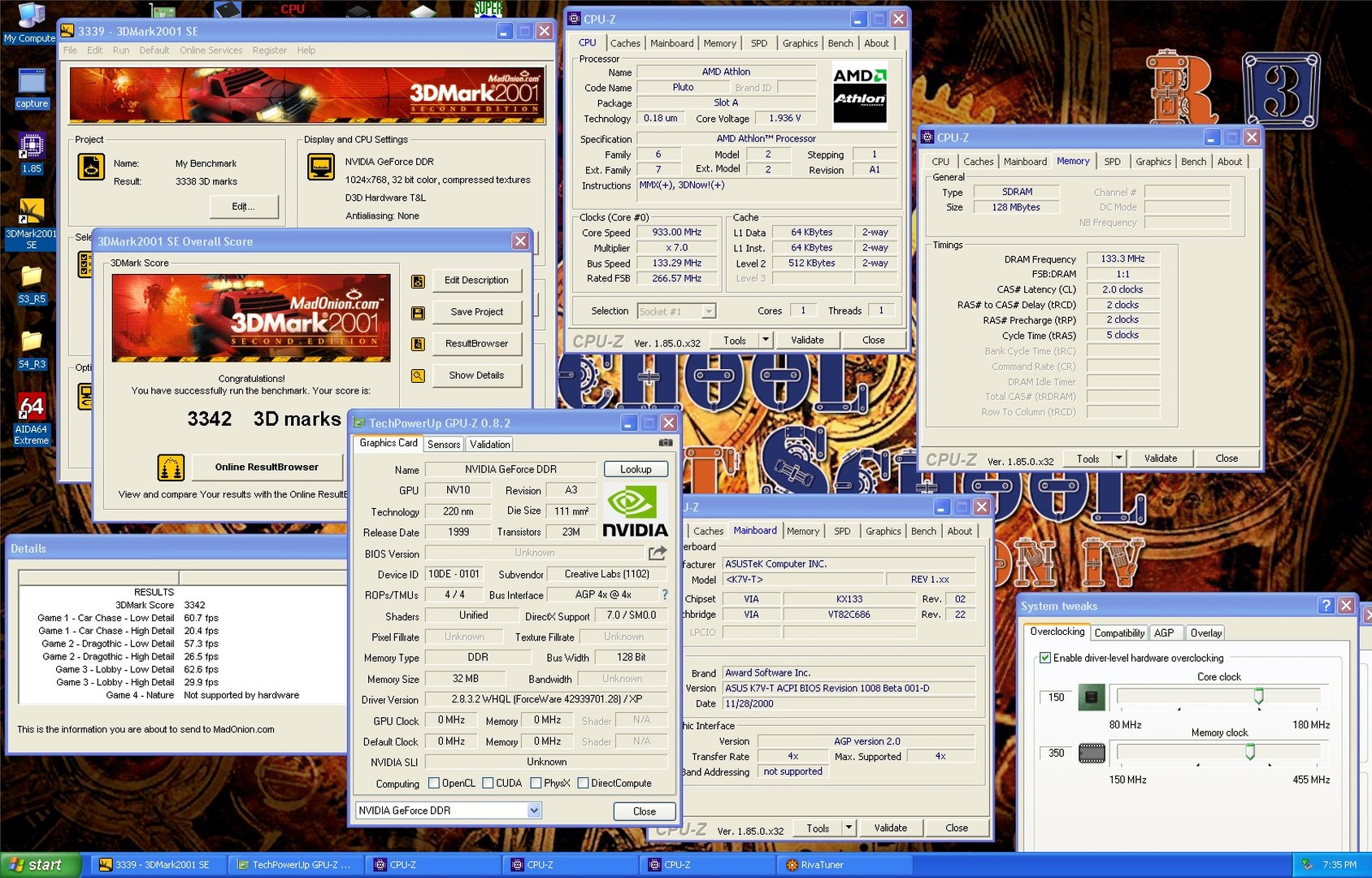Image resolution: width=1372 pixels, height=878 pixels.
Task: Launch the CPU-Z 1.85 desktop shortcut
Action: click(32, 154)
